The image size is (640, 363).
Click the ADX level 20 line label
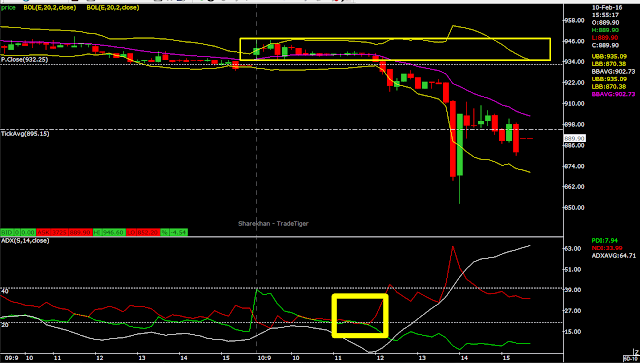[x=4, y=325]
